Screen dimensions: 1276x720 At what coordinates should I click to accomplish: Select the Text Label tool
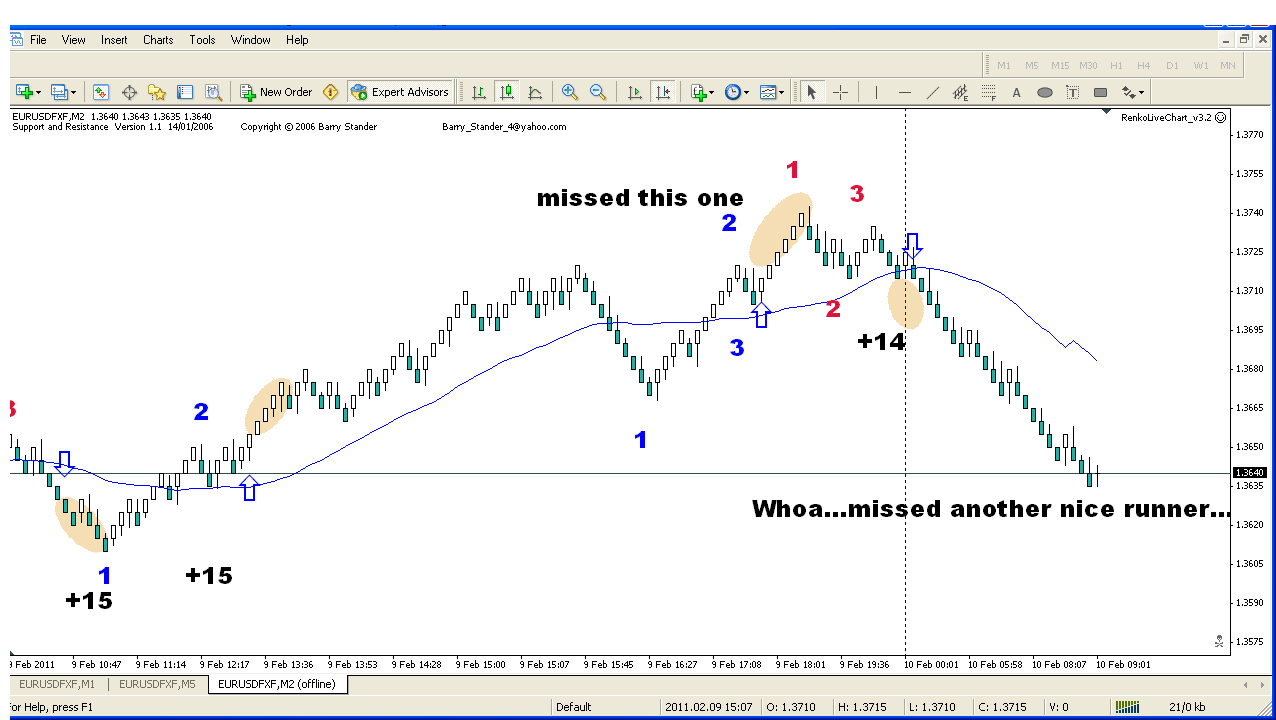tap(1072, 92)
